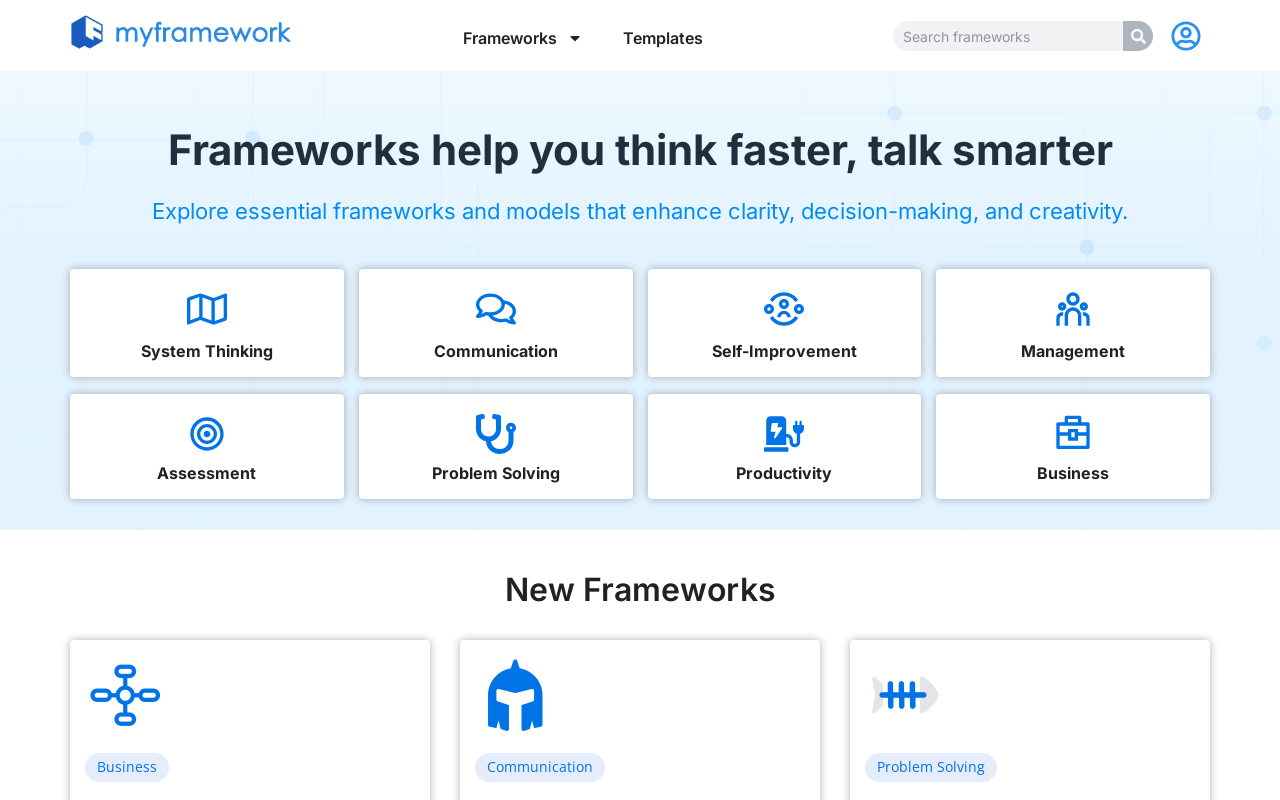Open the Productivity charging icon
Image resolution: width=1280 pixels, height=800 pixels.
784,431
